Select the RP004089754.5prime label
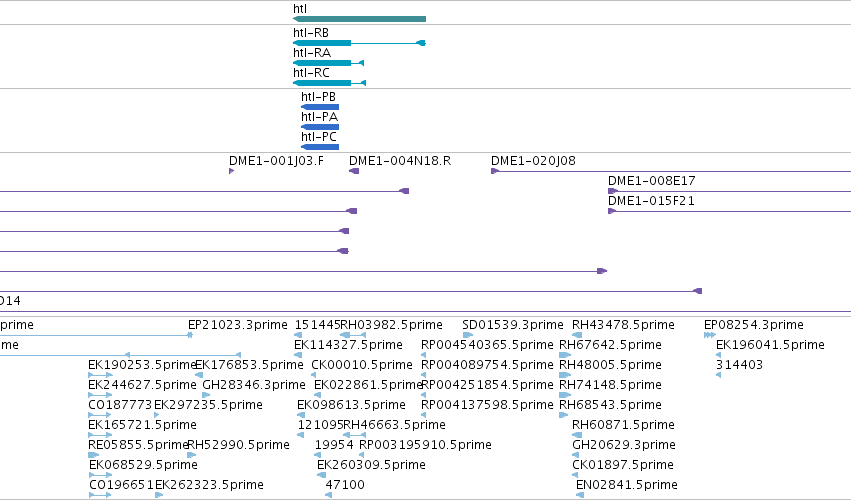This screenshot has height=500, width=851. coord(487,365)
